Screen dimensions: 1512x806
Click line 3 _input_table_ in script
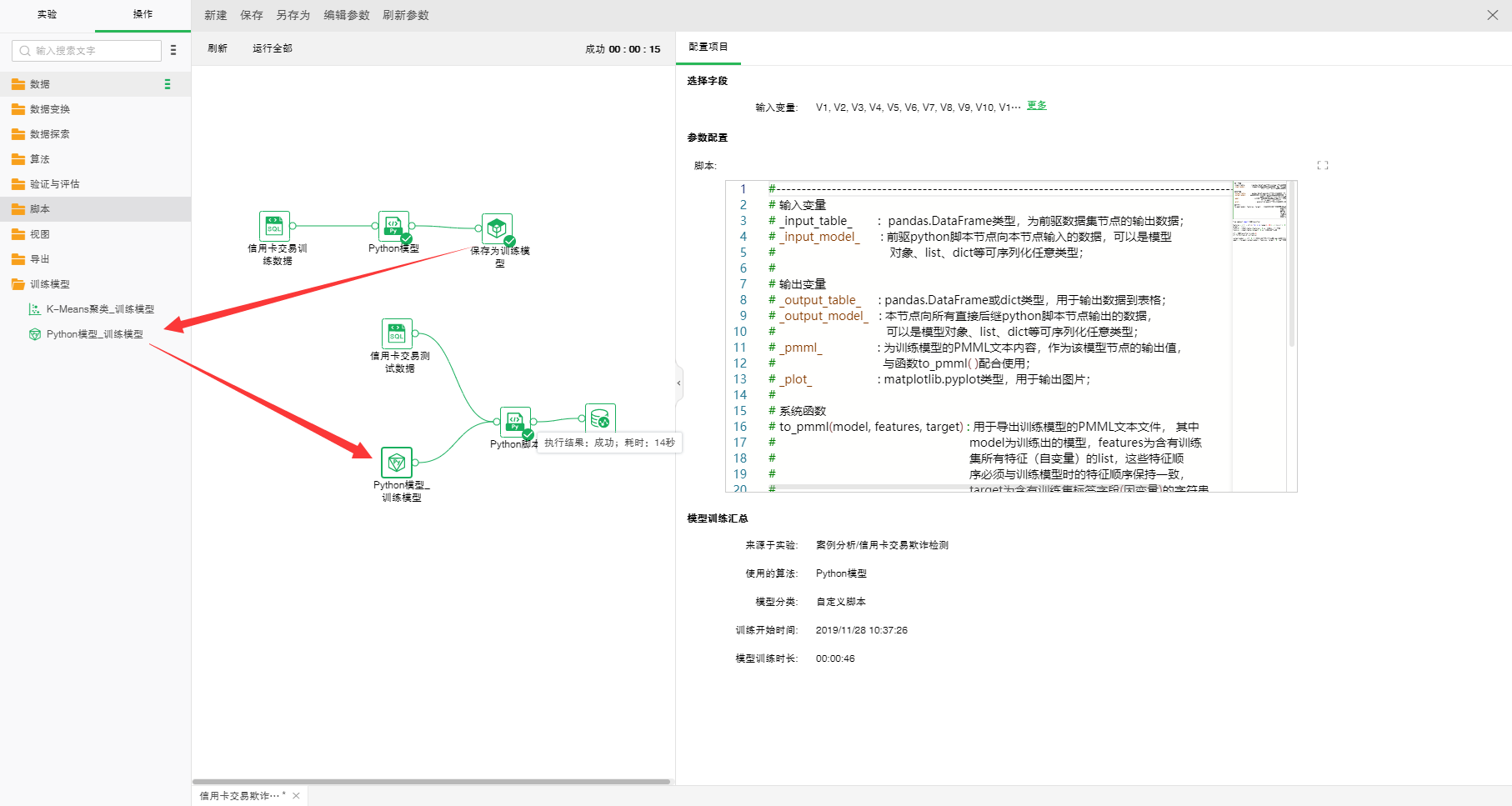(x=816, y=221)
